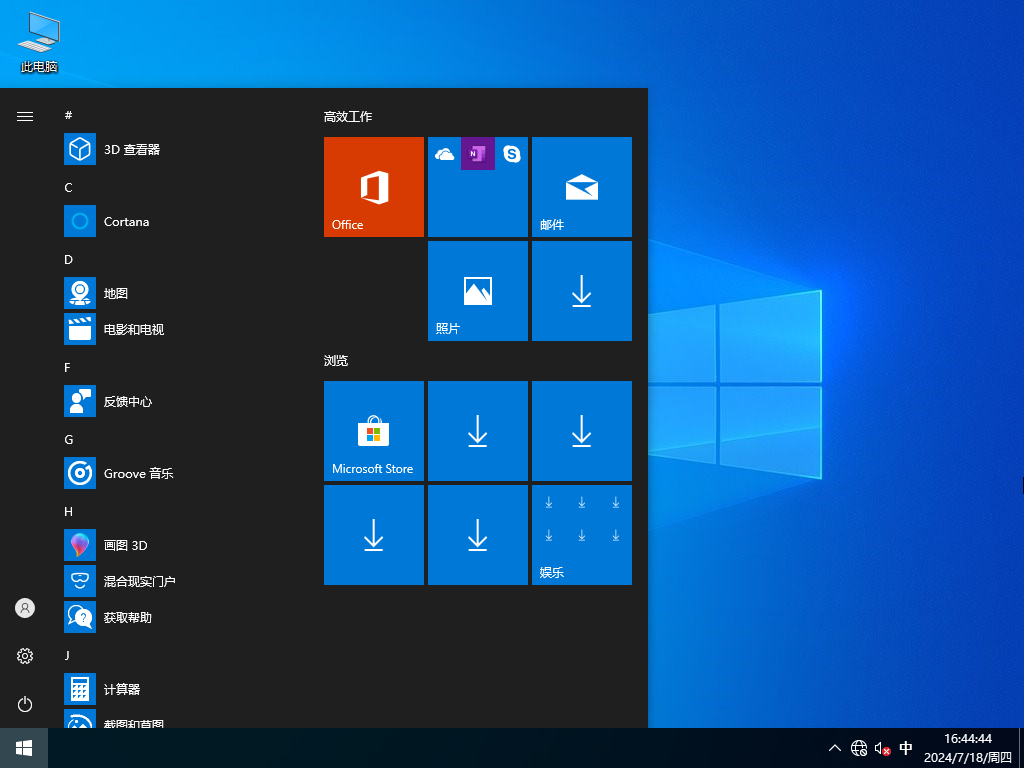Launch Office from its orange tile
The image size is (1024, 768).
[373, 187]
